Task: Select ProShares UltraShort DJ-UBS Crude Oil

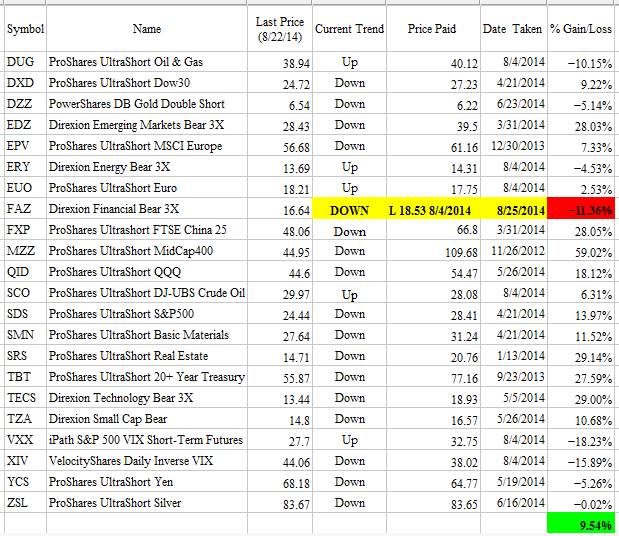Action: click(147, 293)
